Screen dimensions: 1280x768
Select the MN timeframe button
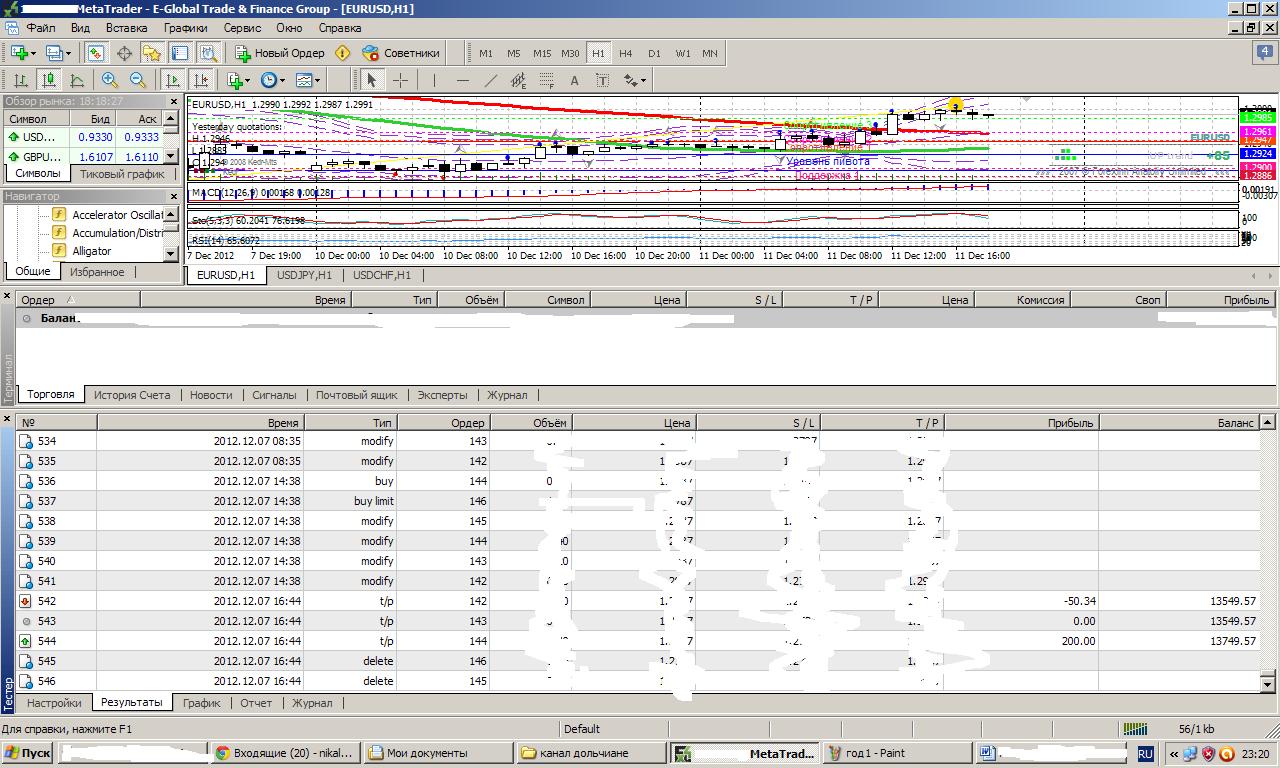tap(710, 53)
